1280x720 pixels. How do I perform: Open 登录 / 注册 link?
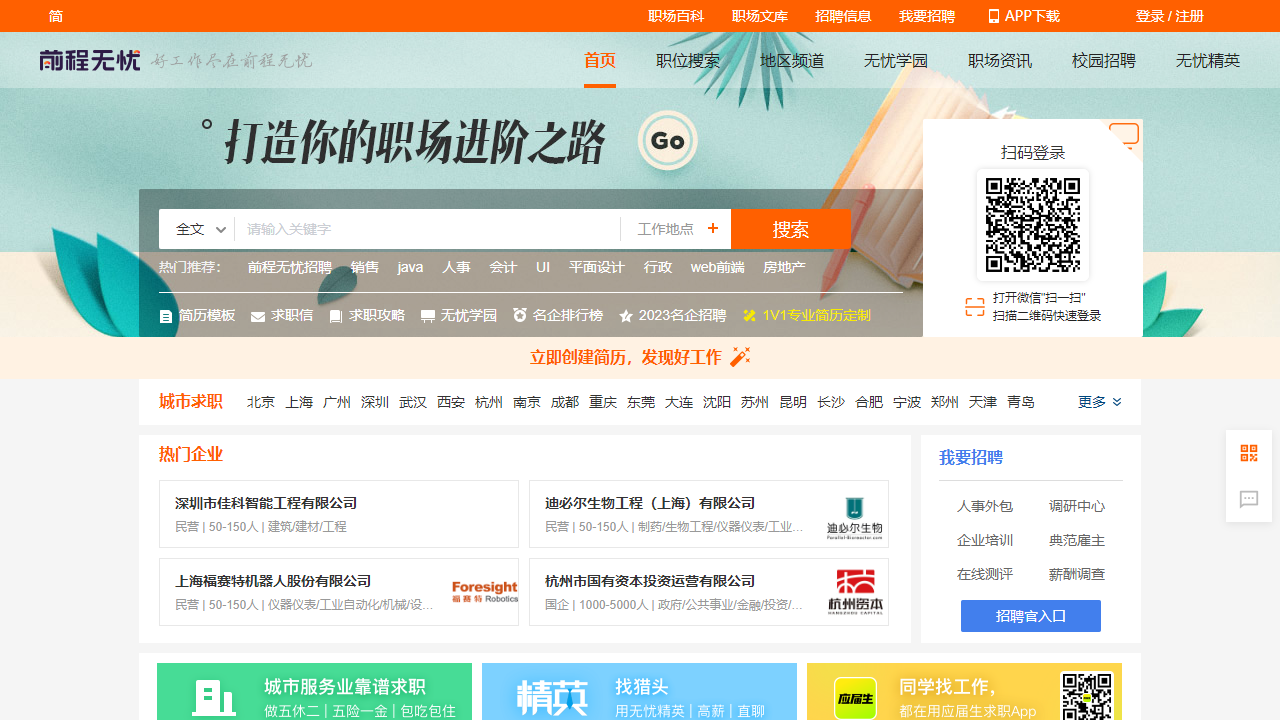(x=1168, y=16)
